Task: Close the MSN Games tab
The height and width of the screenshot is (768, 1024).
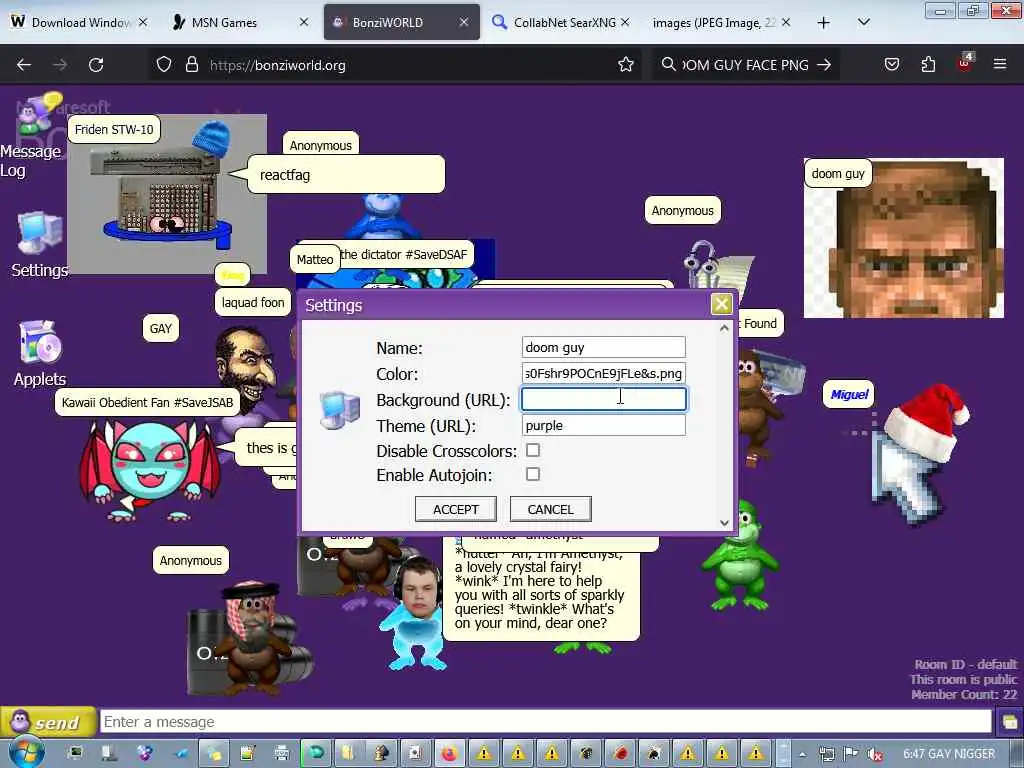Action: pos(304,22)
